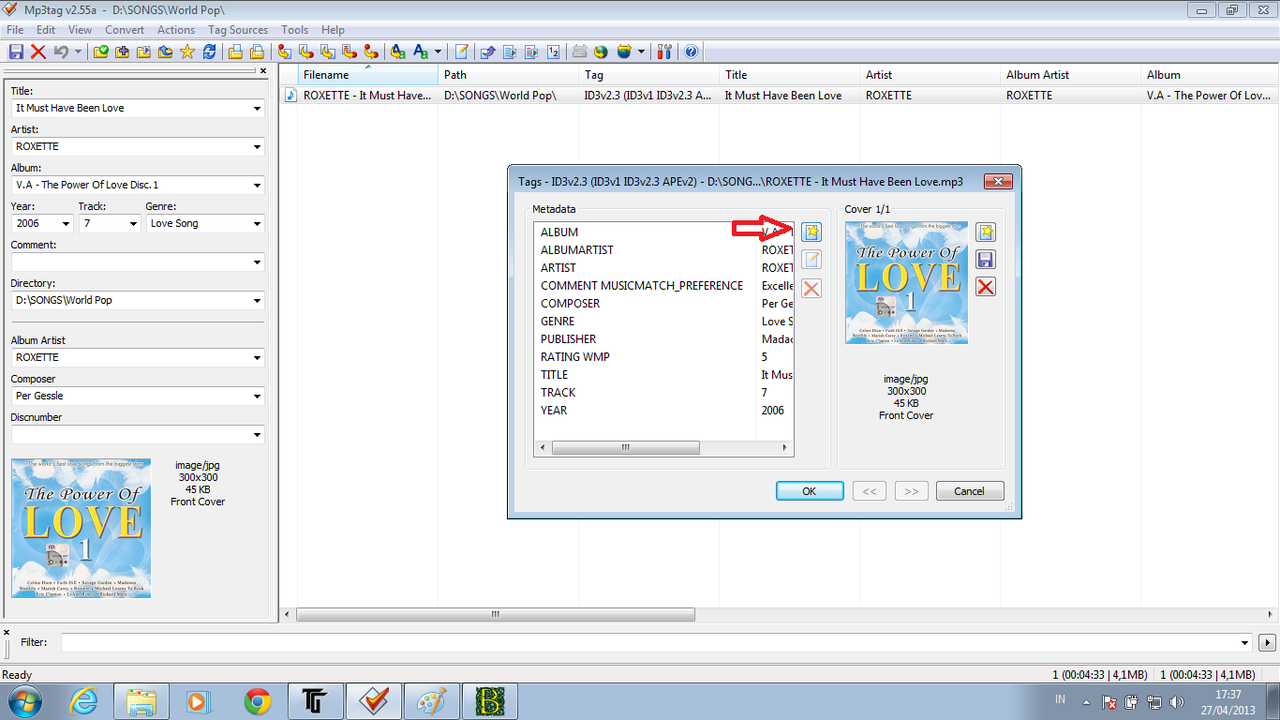Open the Edit menu
Screen dimensions: 1280x720
46,30
